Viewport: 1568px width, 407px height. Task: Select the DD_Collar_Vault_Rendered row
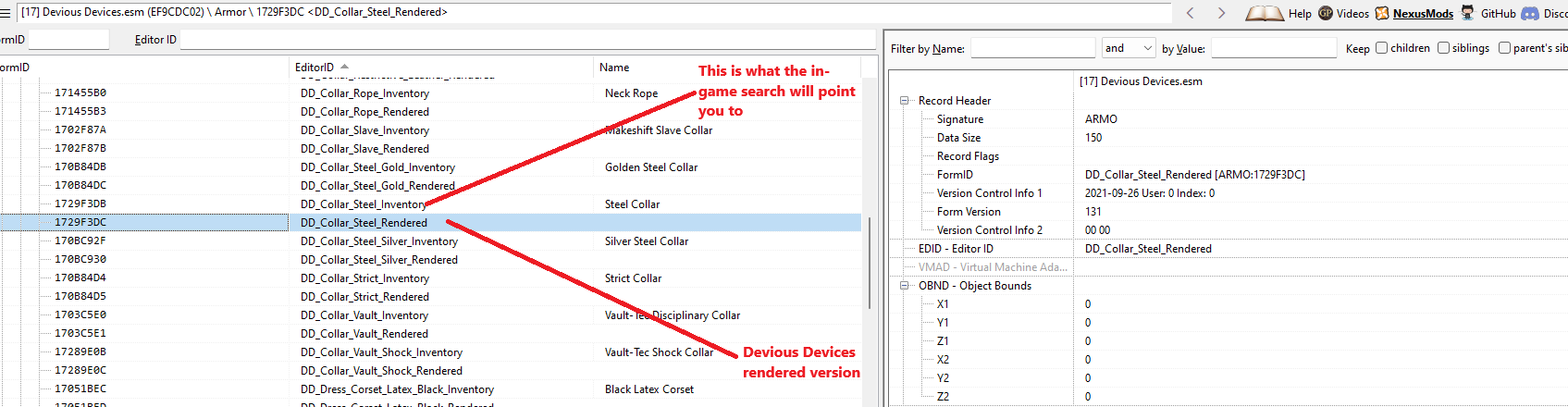(430, 334)
